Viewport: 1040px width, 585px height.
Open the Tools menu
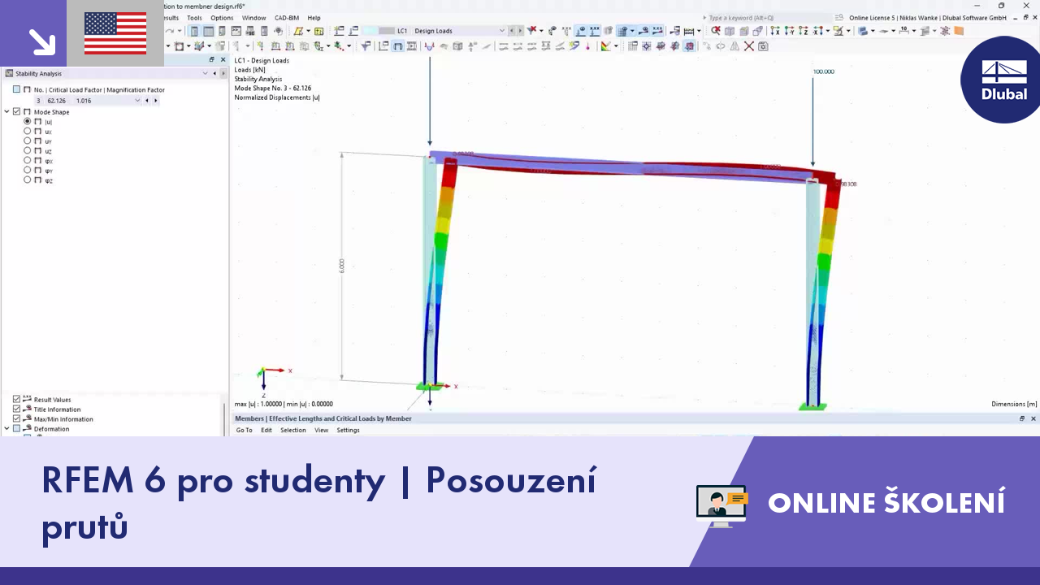tap(194, 18)
